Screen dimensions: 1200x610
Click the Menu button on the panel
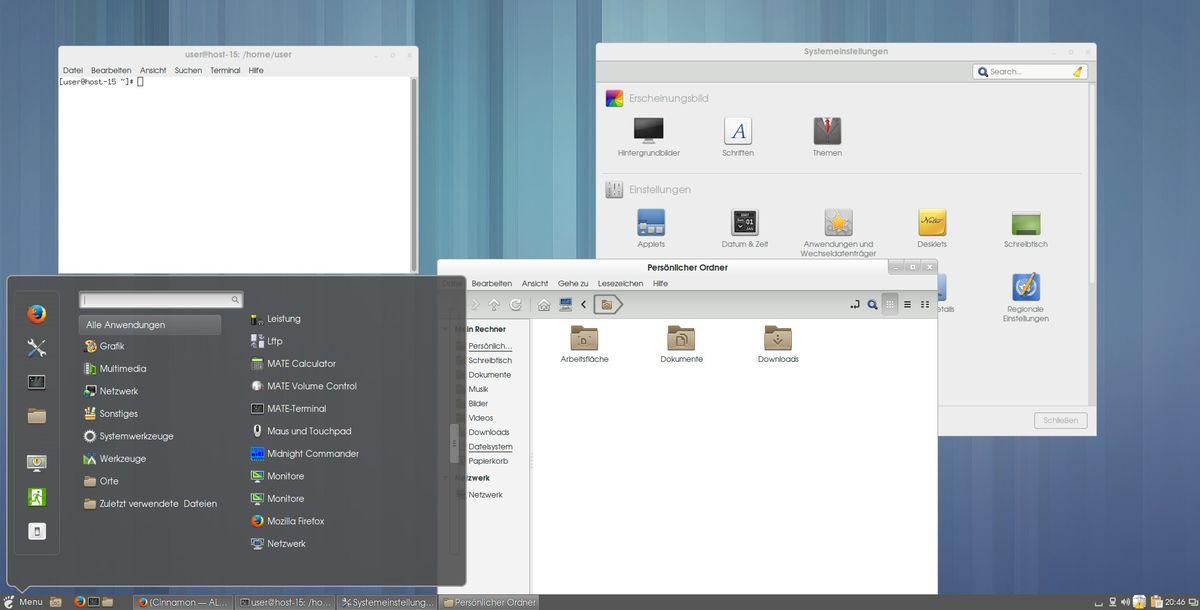point(23,602)
